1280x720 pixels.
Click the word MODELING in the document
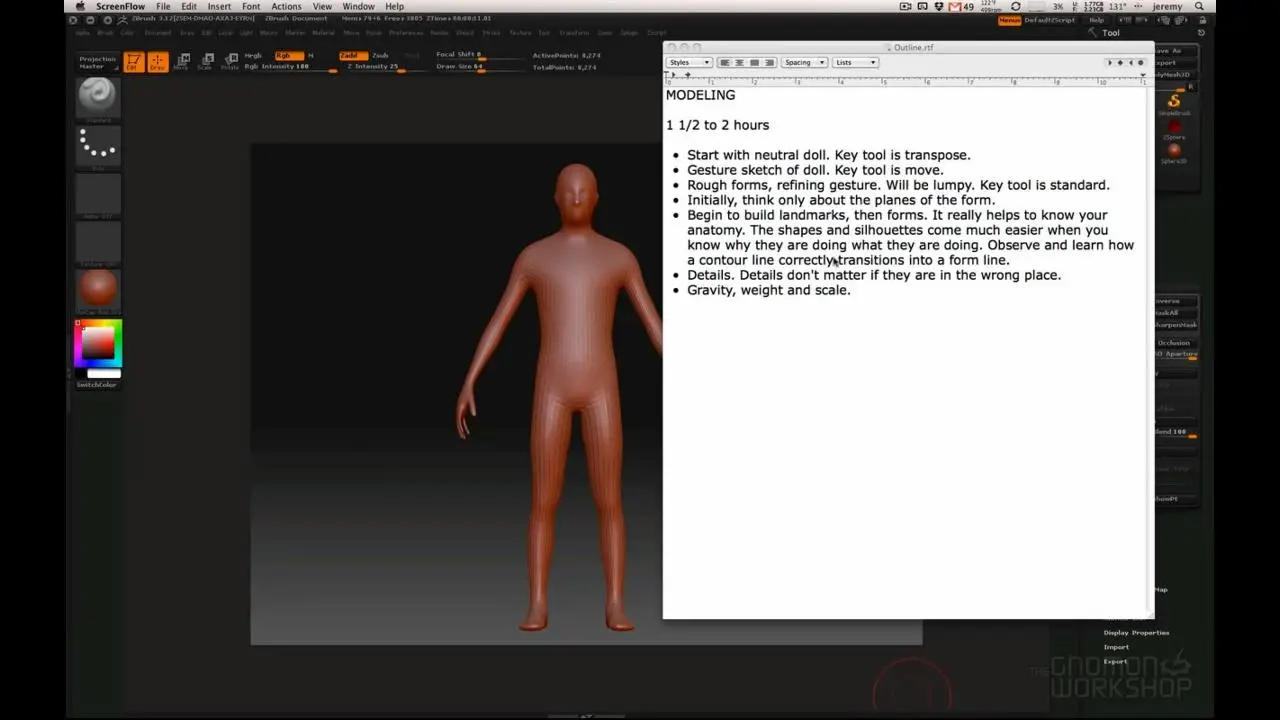click(x=700, y=95)
